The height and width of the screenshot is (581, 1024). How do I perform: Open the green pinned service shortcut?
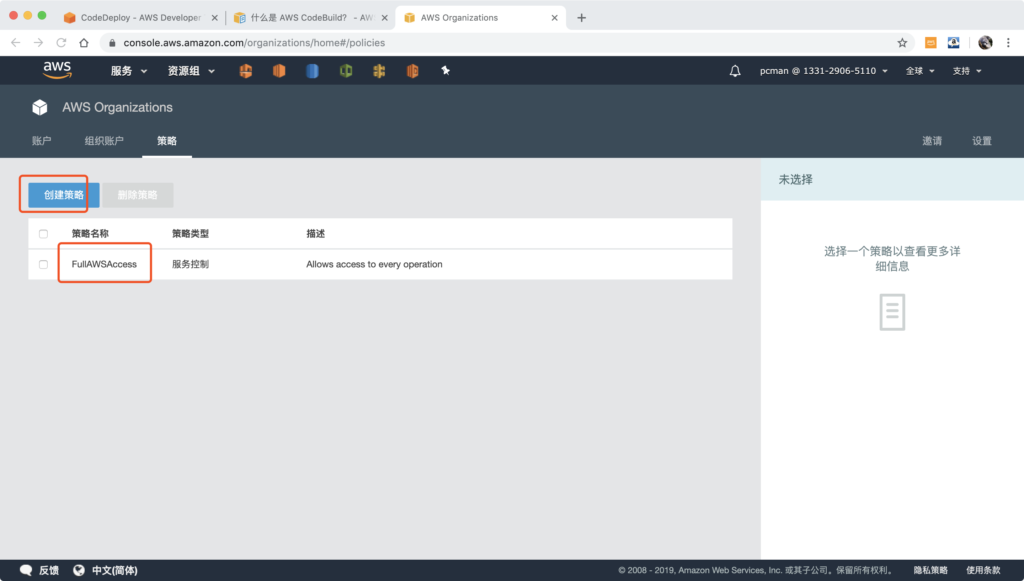346,71
